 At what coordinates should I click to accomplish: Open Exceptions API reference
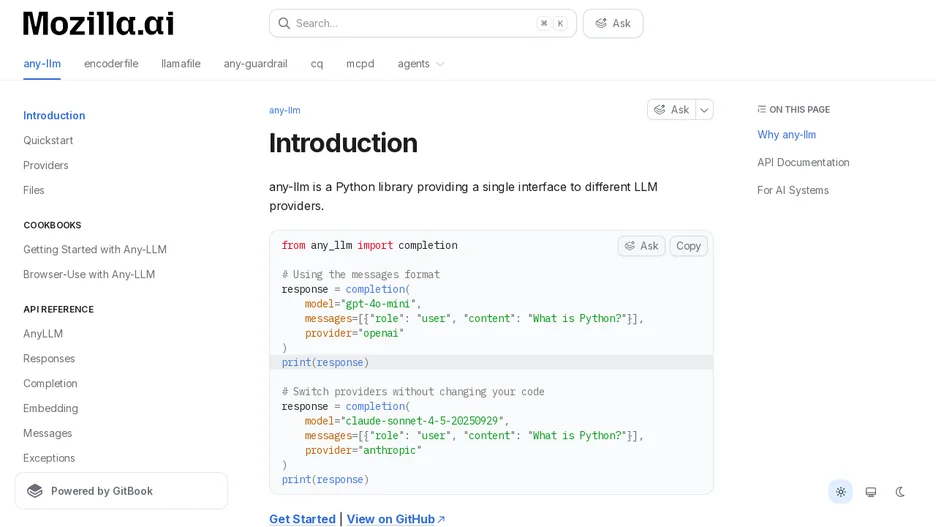pyautogui.click(x=49, y=458)
